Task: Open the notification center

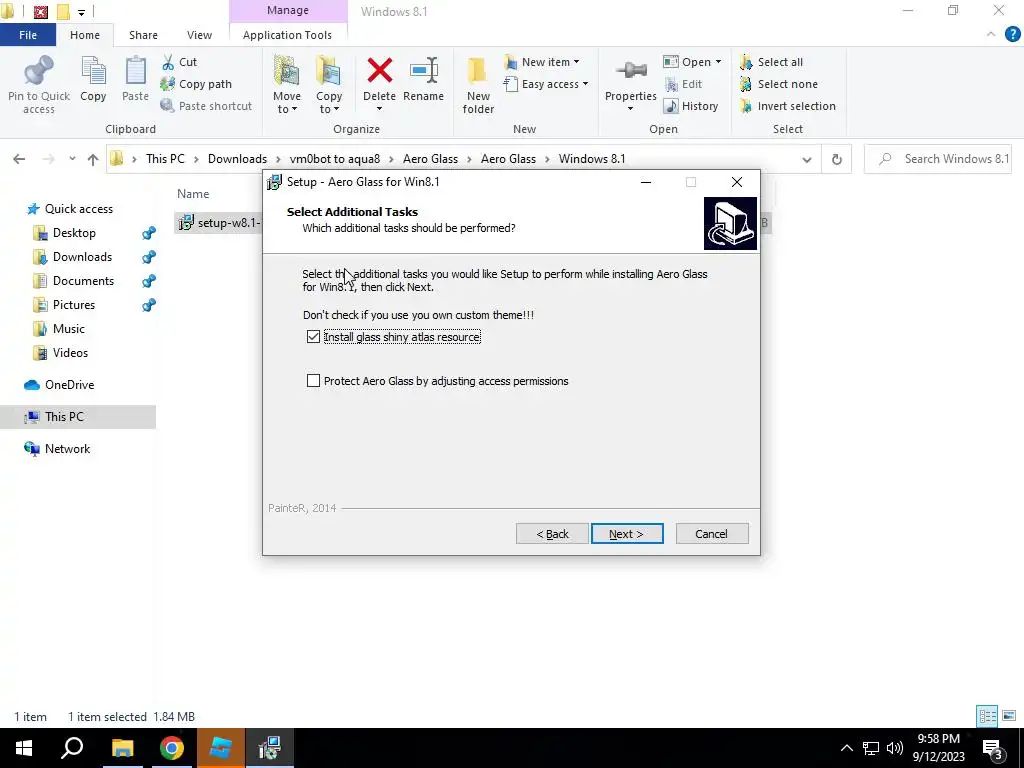Action: [993, 748]
